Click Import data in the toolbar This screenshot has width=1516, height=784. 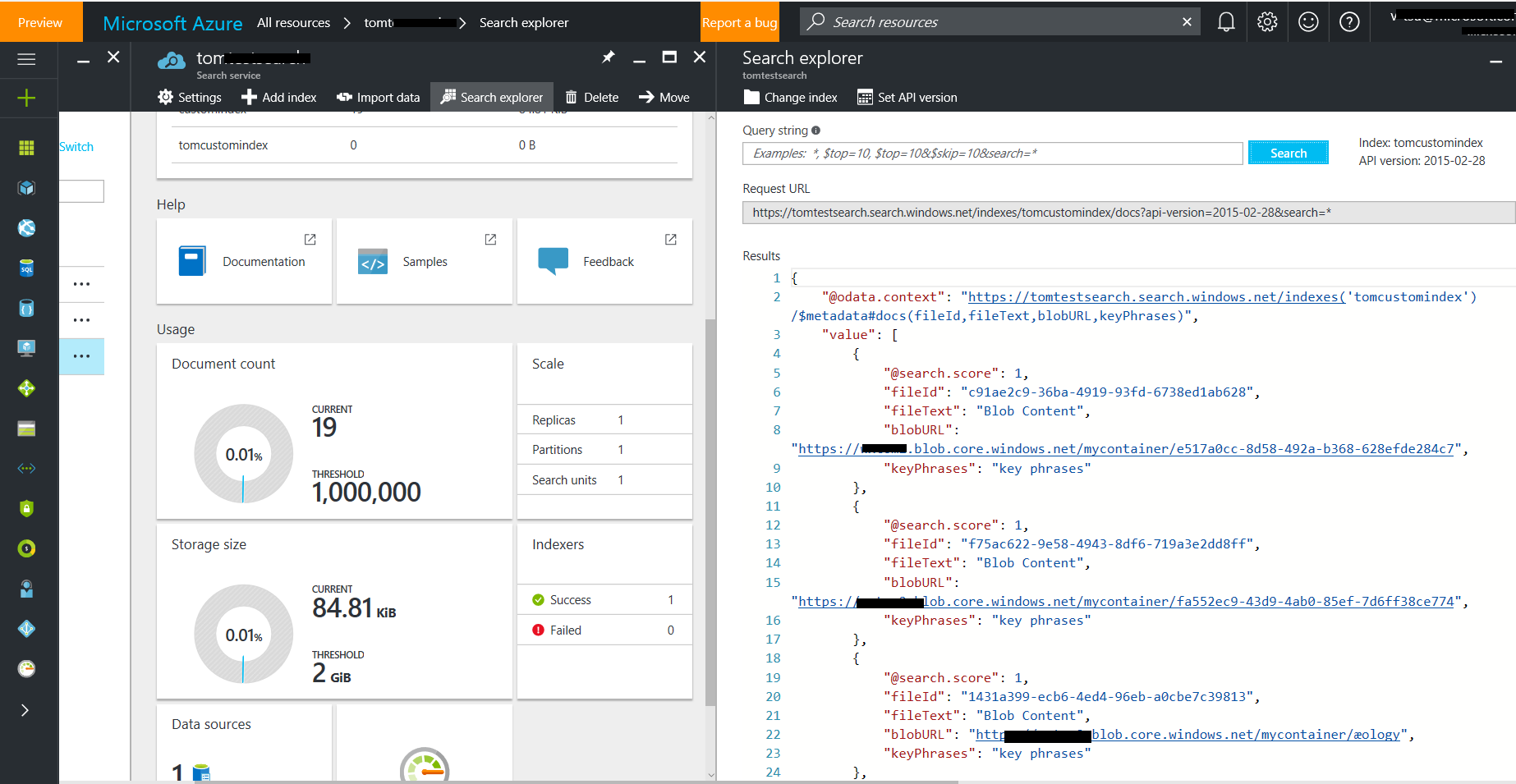coord(379,97)
